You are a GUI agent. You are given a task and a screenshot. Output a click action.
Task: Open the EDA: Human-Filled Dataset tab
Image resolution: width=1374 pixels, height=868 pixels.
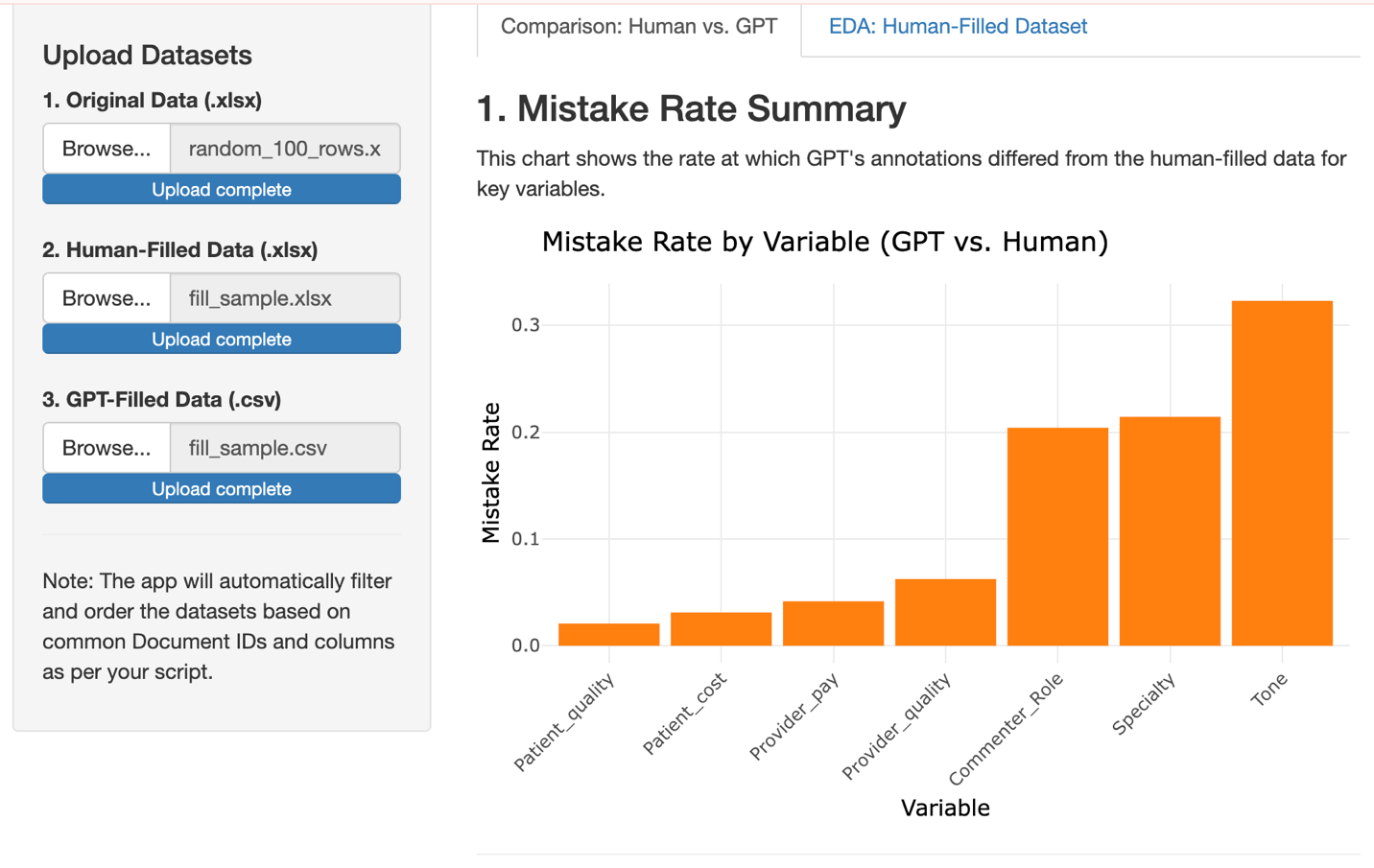point(957,27)
